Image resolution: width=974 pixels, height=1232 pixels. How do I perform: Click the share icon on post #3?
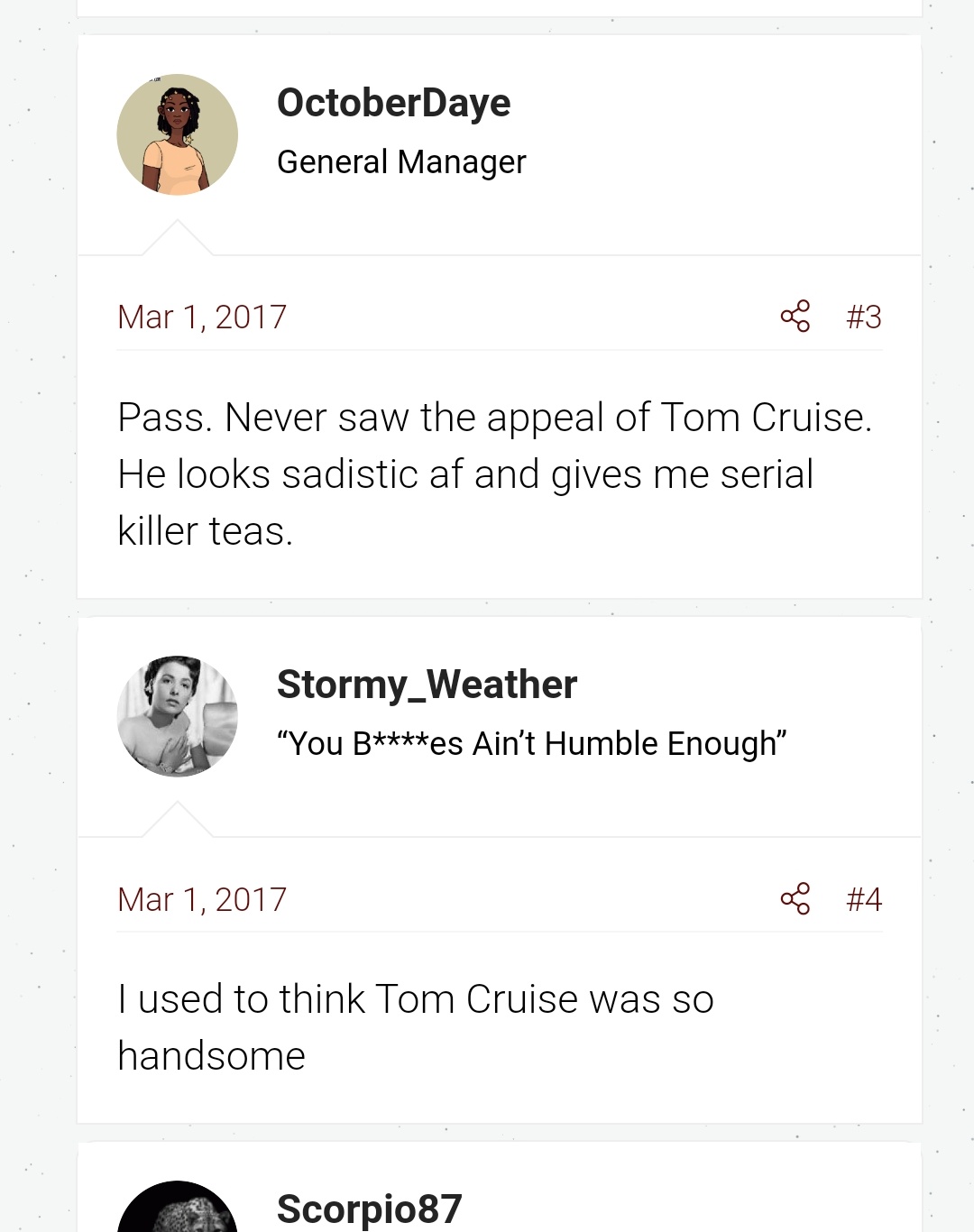[795, 317]
